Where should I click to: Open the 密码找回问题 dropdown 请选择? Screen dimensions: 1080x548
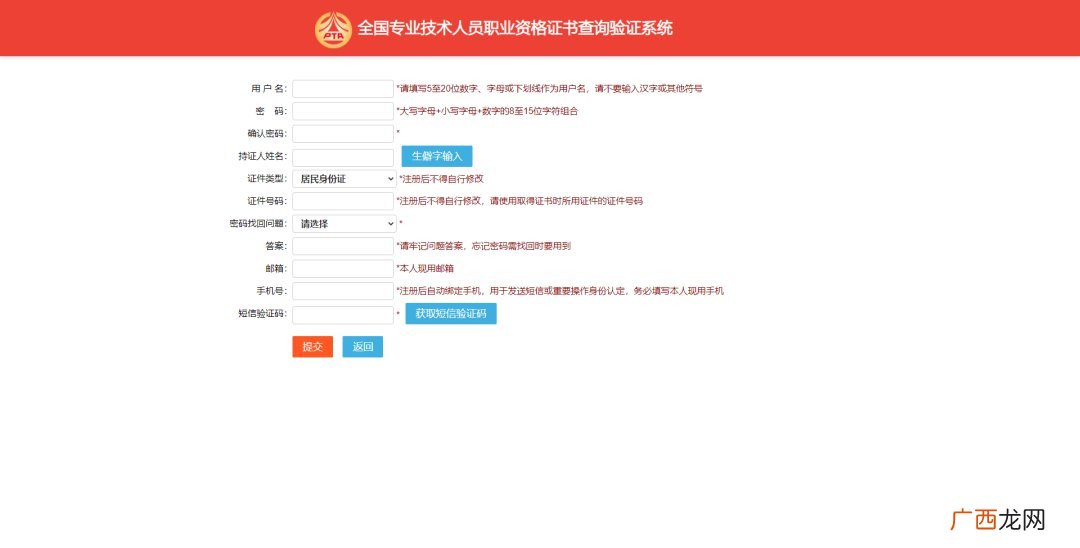[344, 224]
